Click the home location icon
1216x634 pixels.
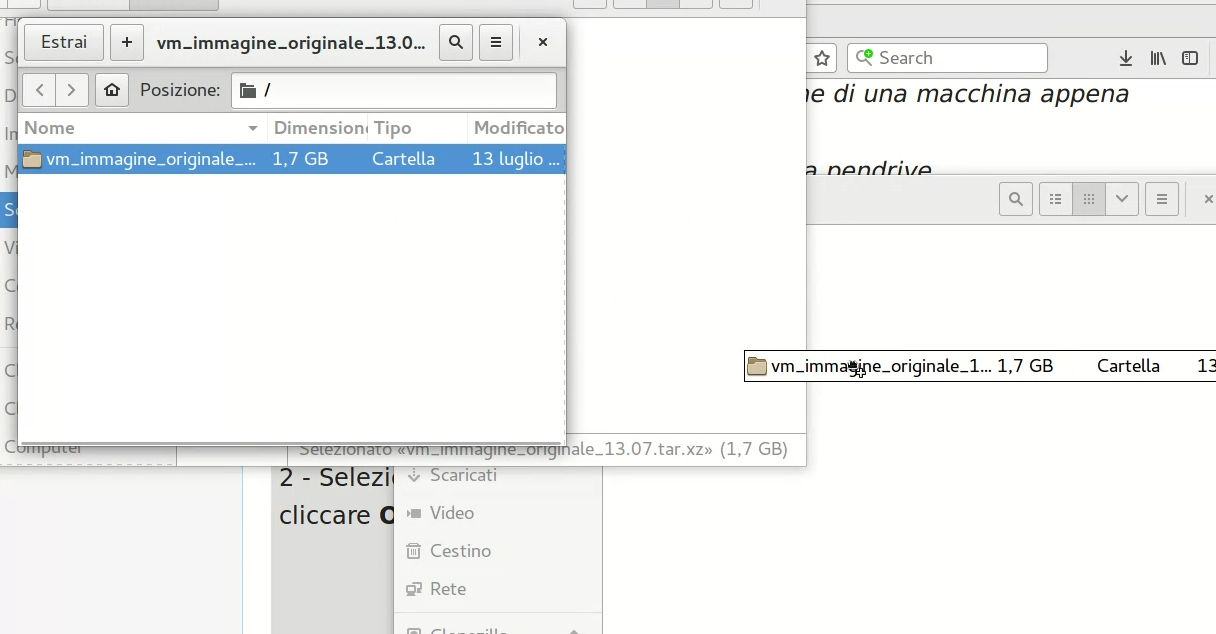point(112,90)
